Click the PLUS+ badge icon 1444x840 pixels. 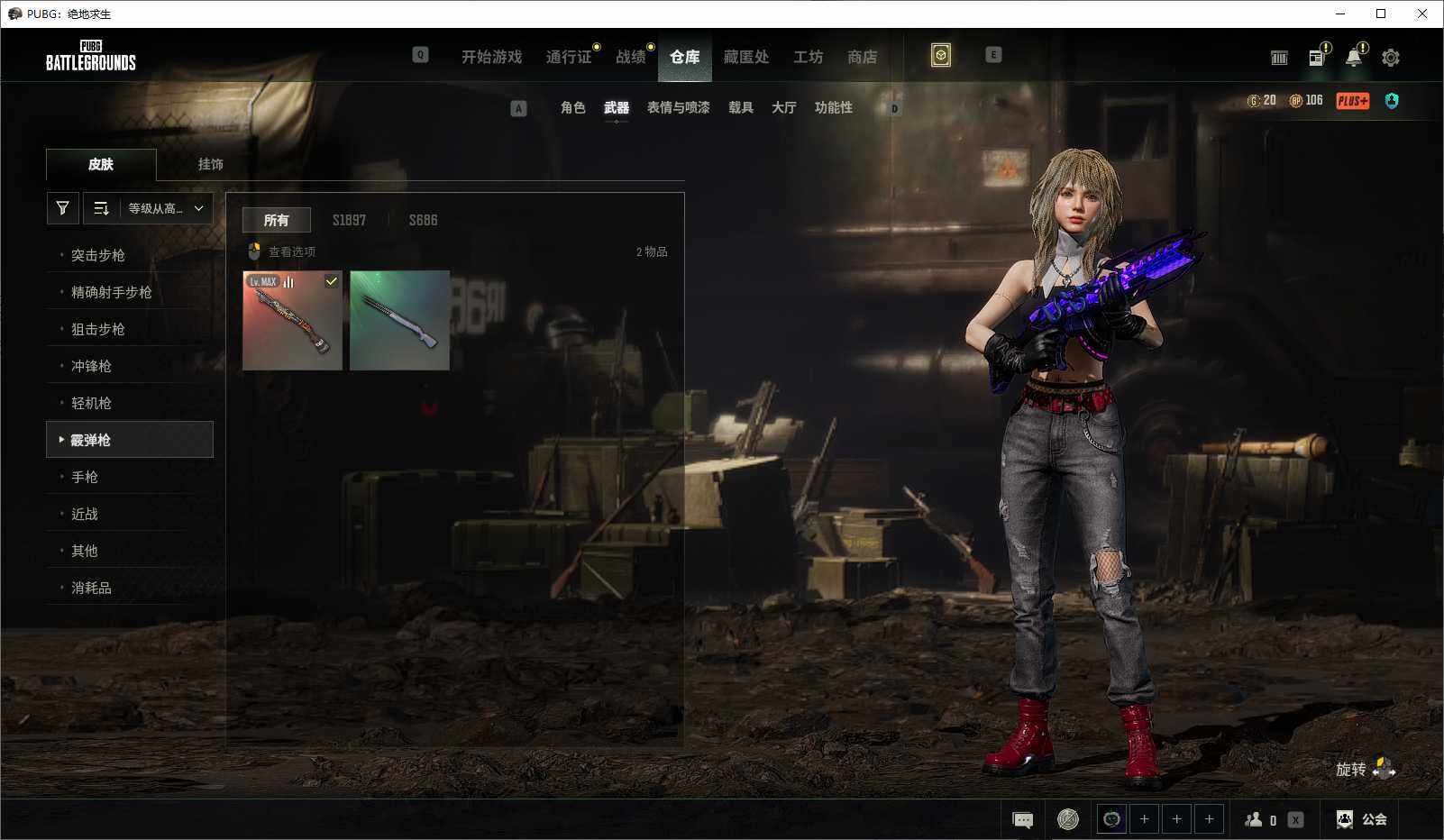click(x=1353, y=101)
